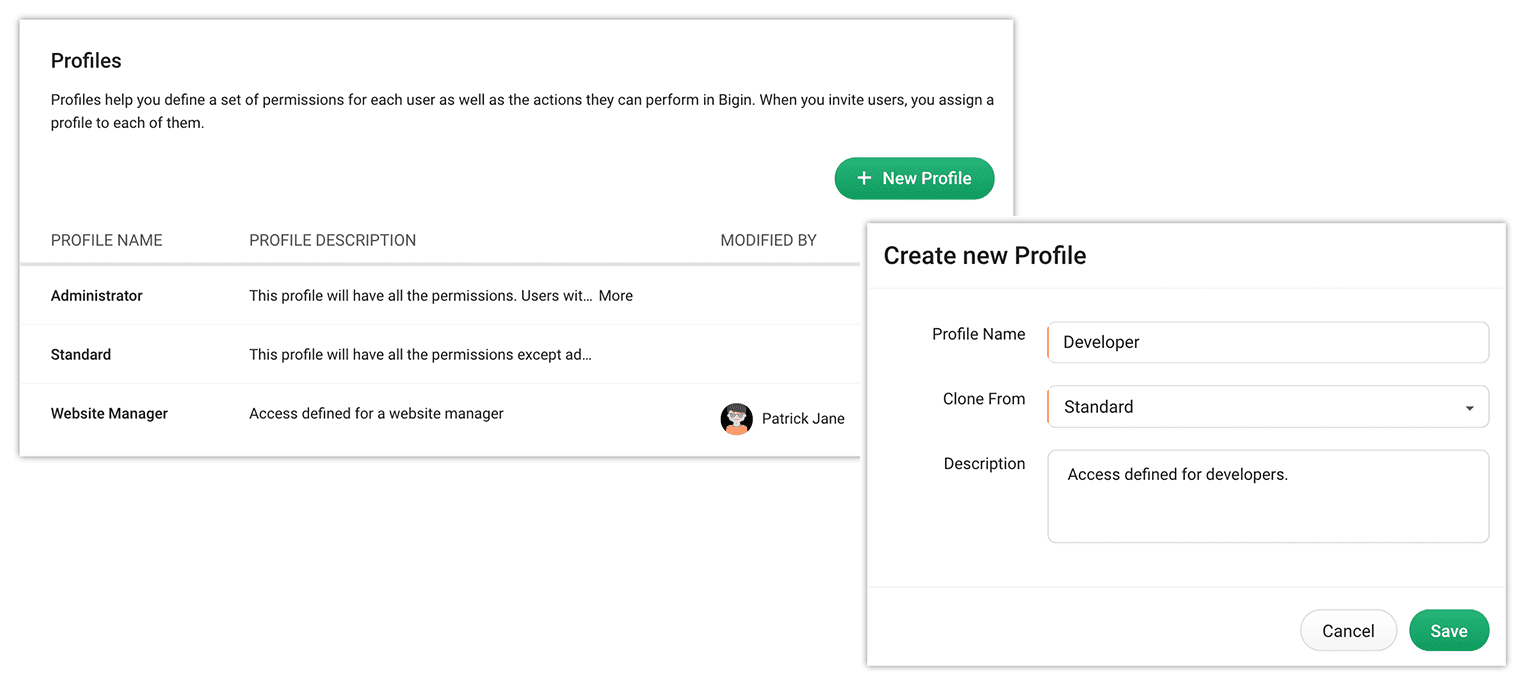Viewport: 1535px width, 682px height.
Task: Click the Administrator profile description text
Action: click(420, 296)
